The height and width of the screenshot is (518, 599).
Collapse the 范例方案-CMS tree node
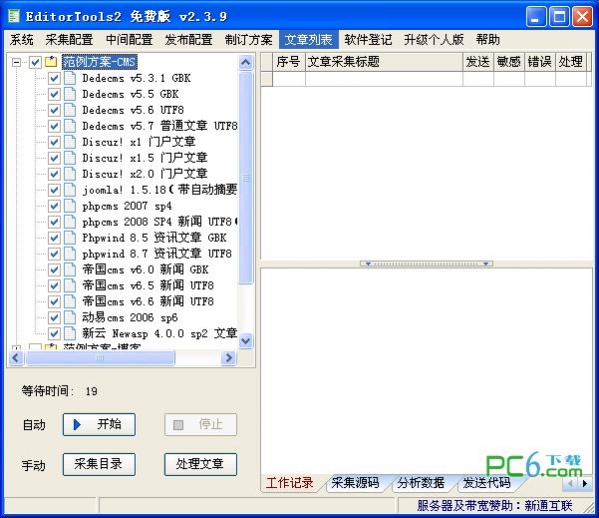pyautogui.click(x=16, y=62)
